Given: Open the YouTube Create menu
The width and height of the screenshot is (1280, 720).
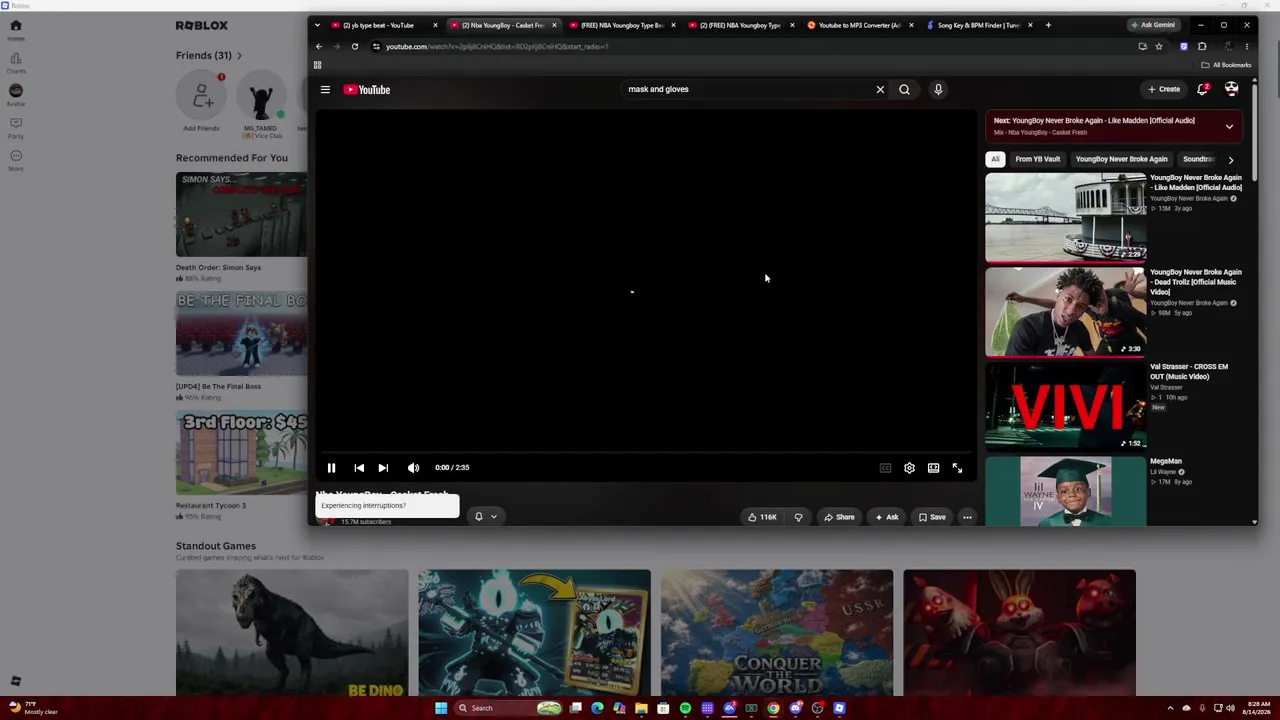Looking at the screenshot, I should 1164,89.
